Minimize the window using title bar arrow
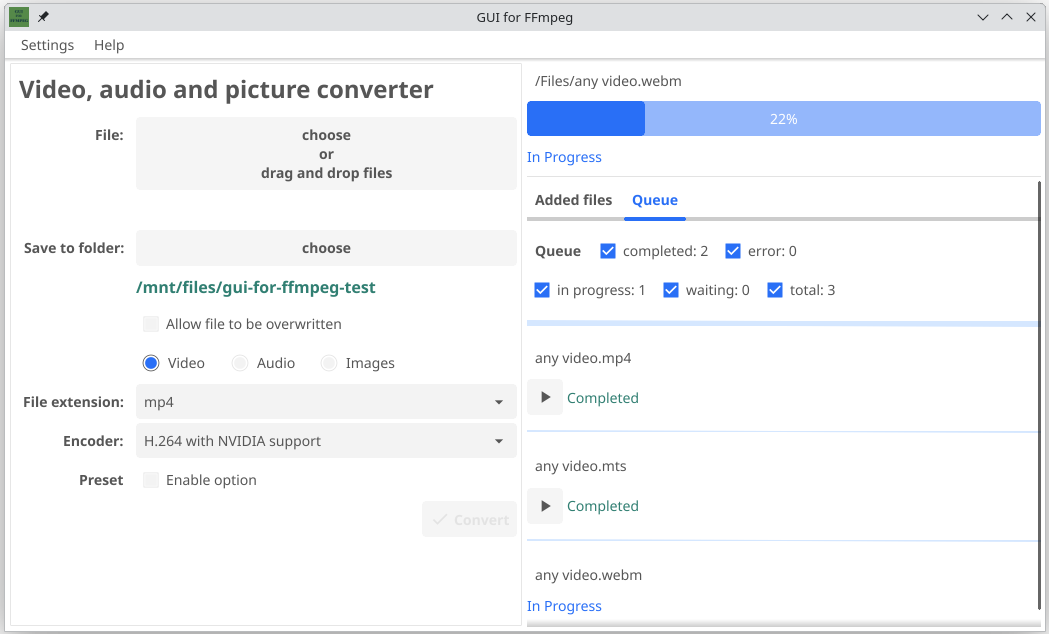The image size is (1049, 634). 985,17
